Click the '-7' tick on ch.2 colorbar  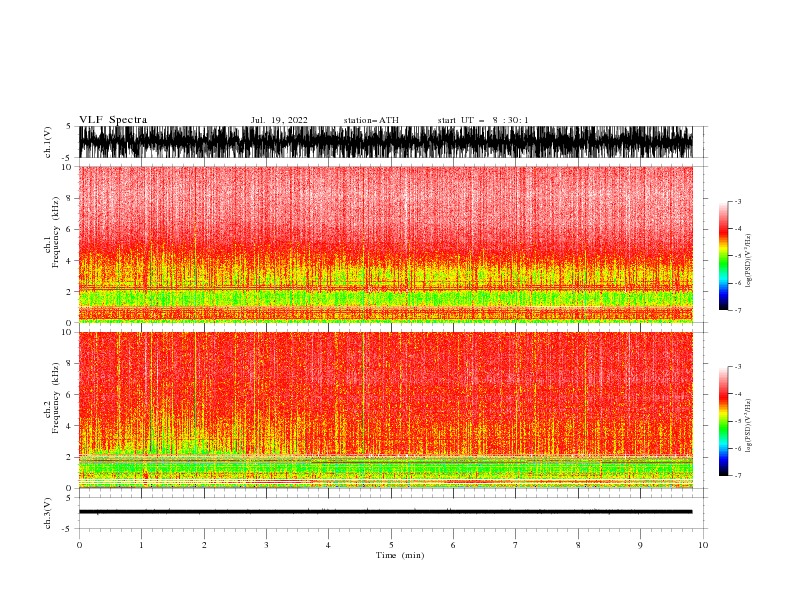tap(737, 476)
